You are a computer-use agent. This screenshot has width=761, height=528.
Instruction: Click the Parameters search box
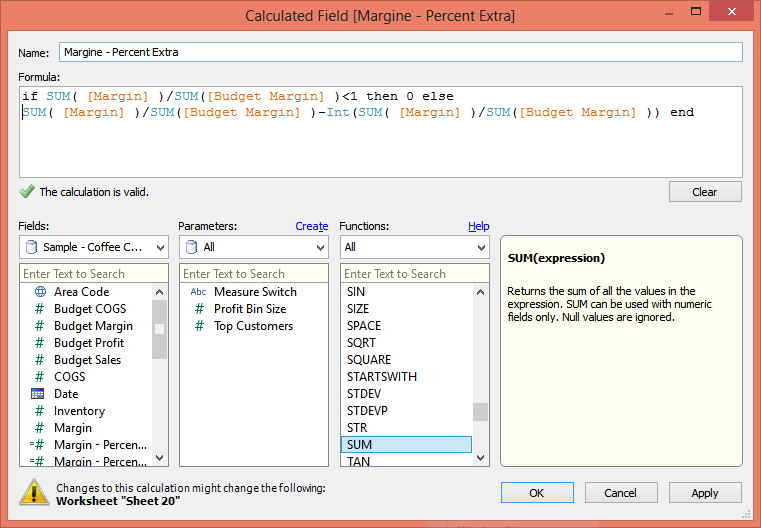coord(254,274)
